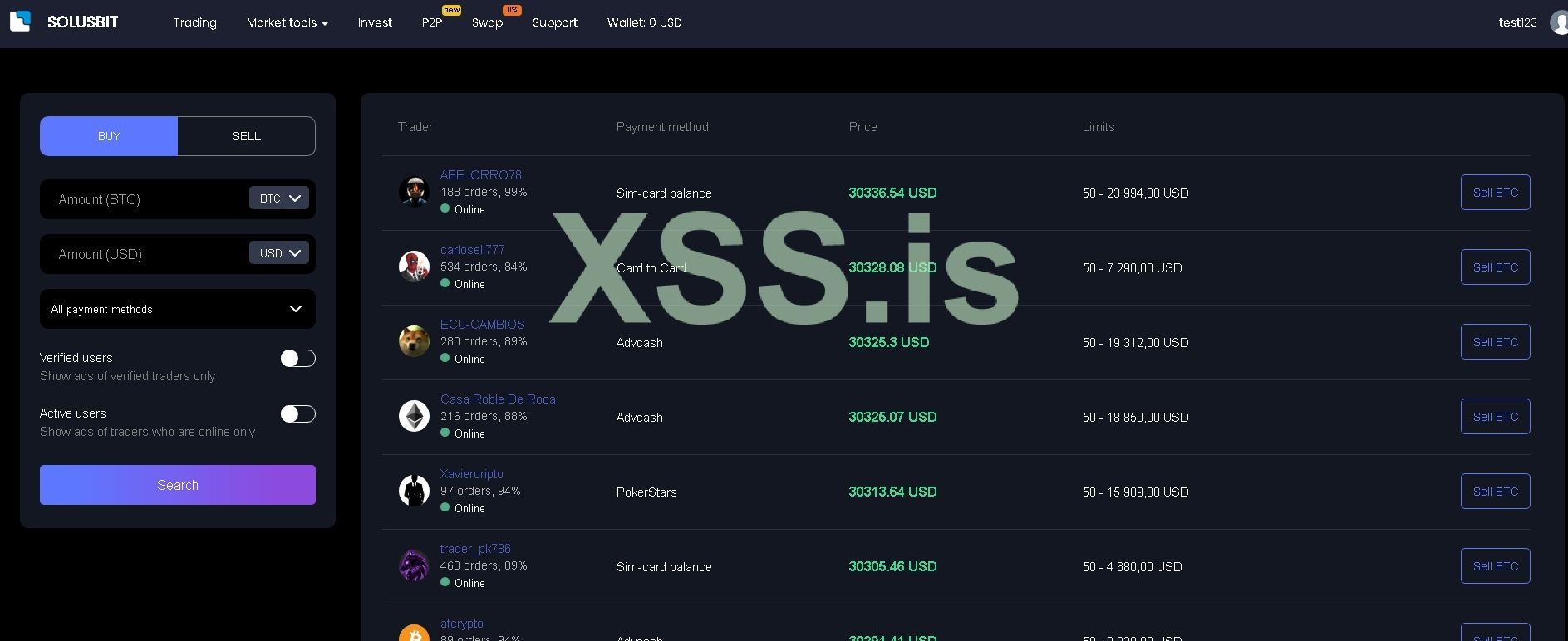View the Wallet: 0 USD balance

(644, 22)
